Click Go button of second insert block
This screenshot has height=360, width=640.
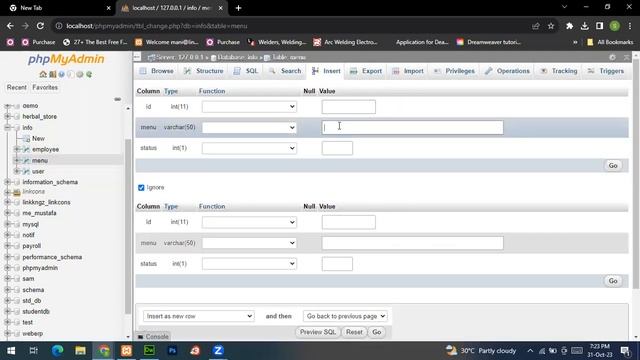point(613,281)
